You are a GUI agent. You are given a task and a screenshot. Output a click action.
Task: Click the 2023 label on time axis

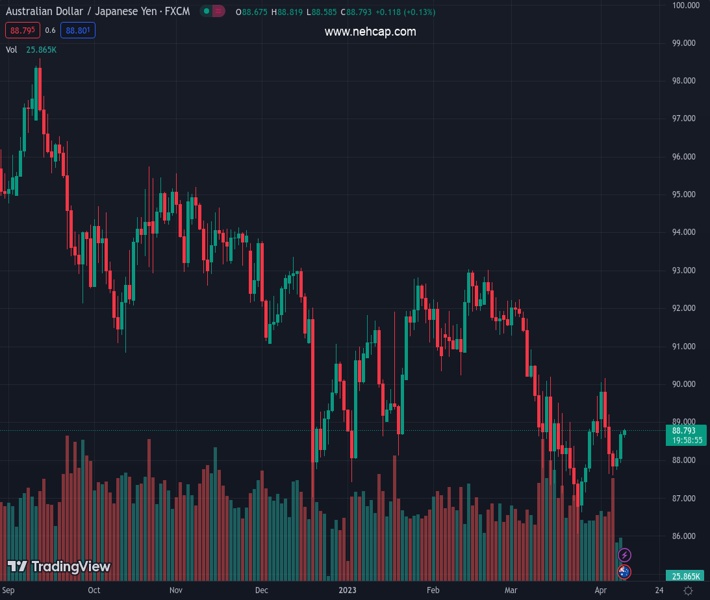(x=347, y=591)
